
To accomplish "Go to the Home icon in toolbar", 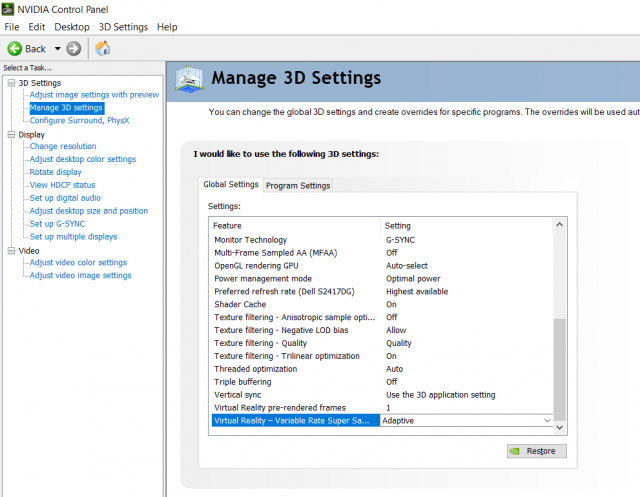I will tap(102, 48).
